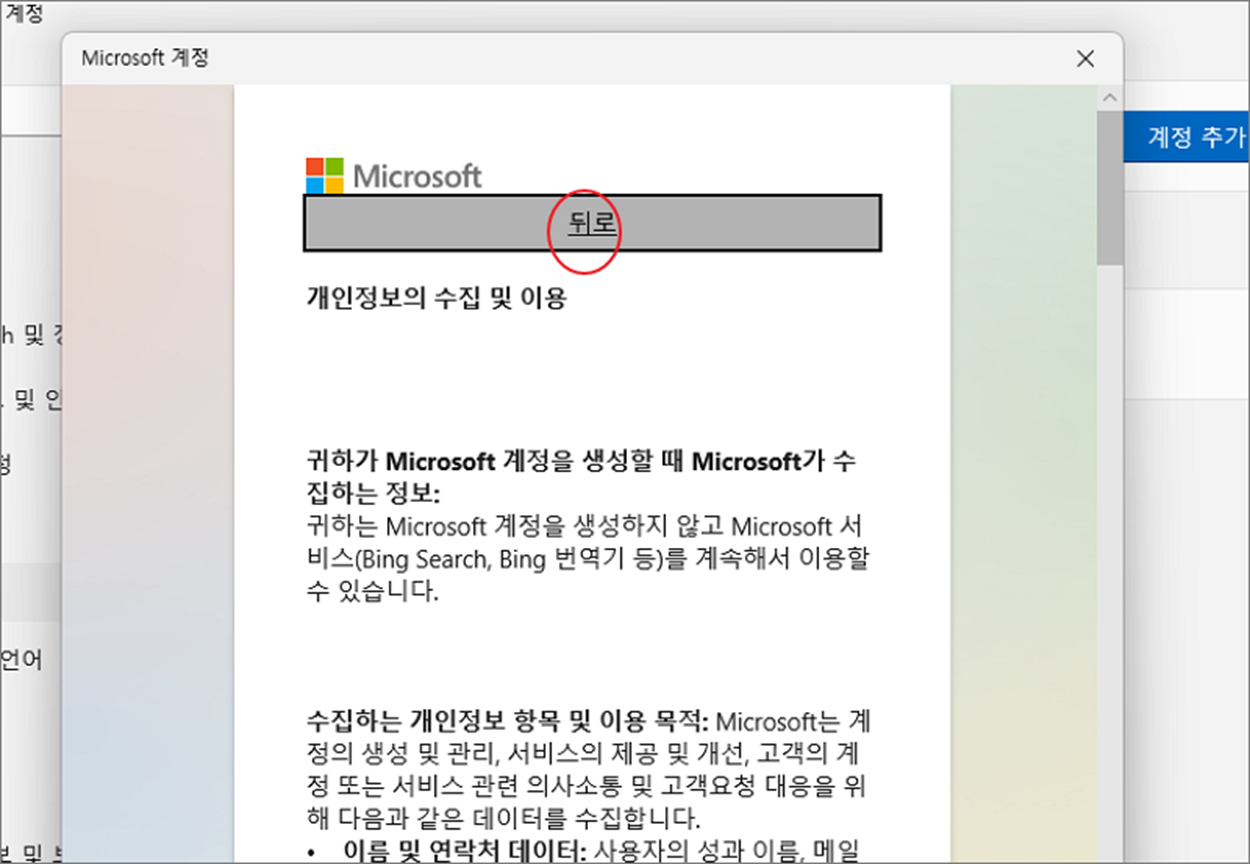This screenshot has height=864, width=1250.
Task: Click the Microsoft logo in the dialog
Action: [393, 175]
